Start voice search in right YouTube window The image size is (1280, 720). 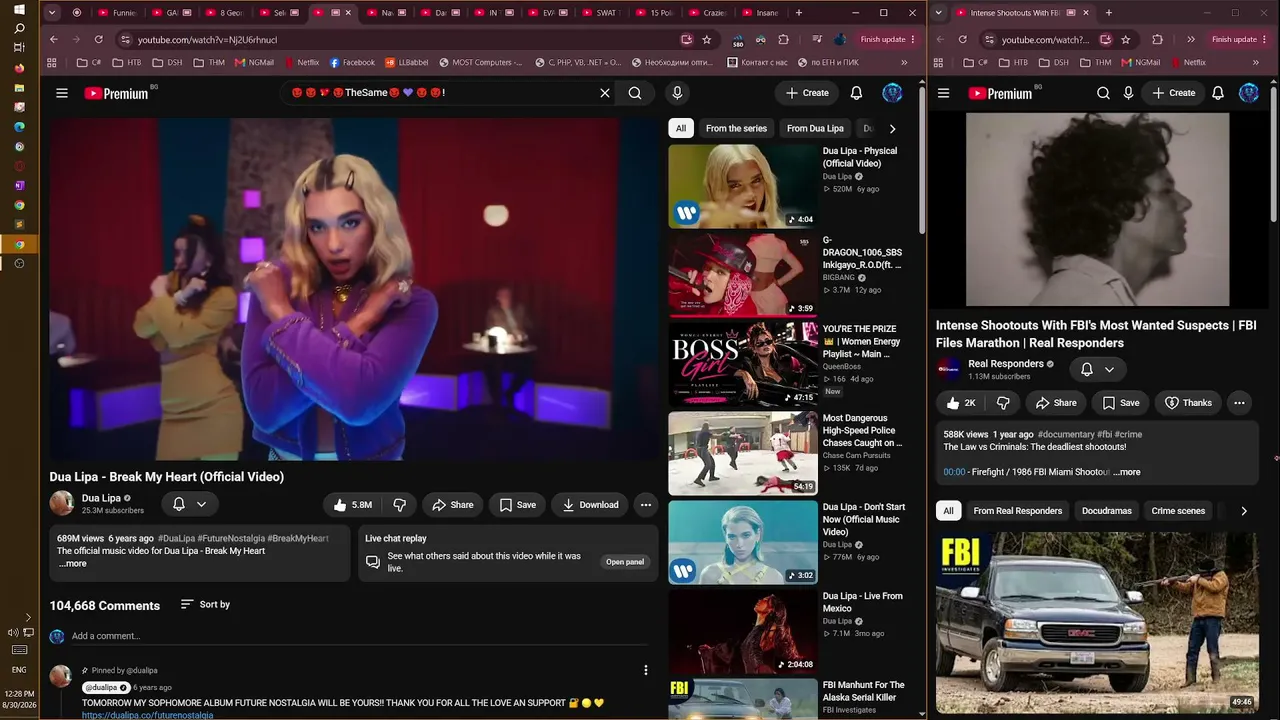tap(1128, 93)
